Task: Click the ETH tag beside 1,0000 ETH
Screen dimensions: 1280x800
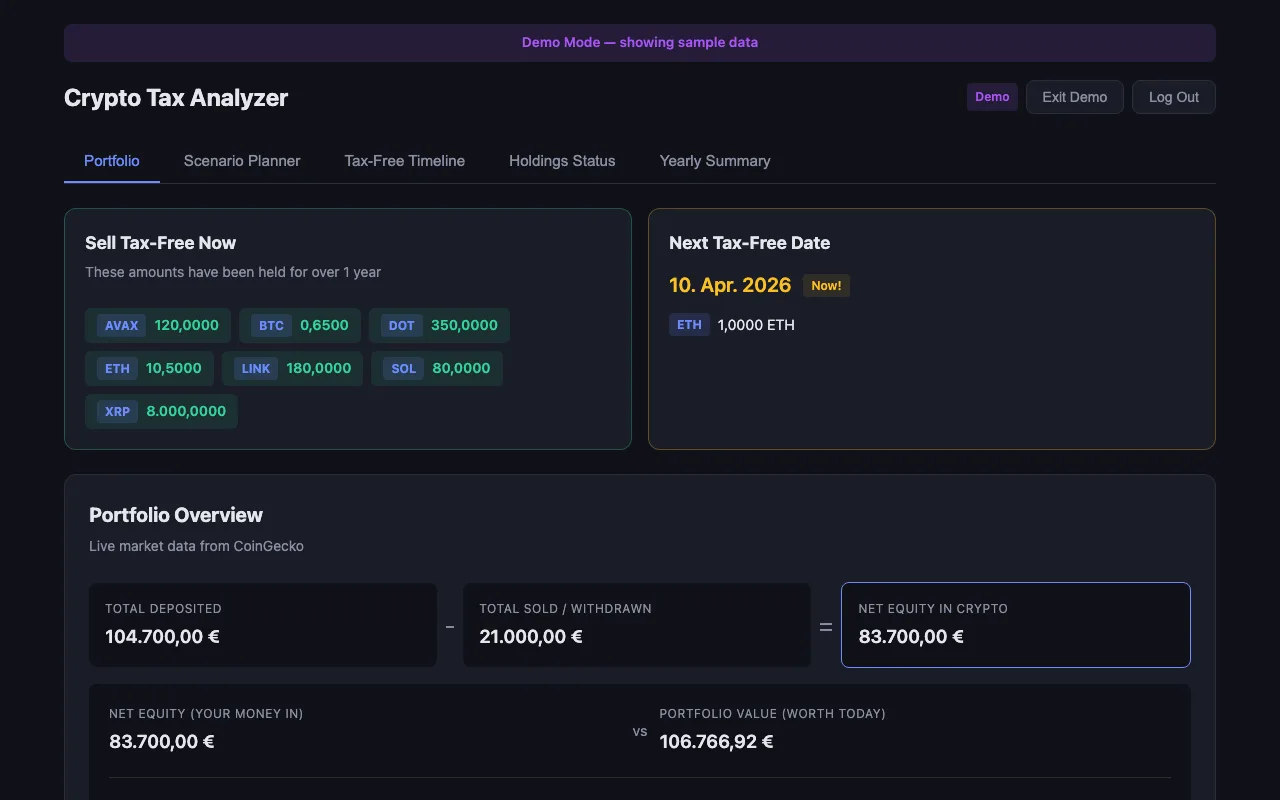Action: click(x=689, y=325)
